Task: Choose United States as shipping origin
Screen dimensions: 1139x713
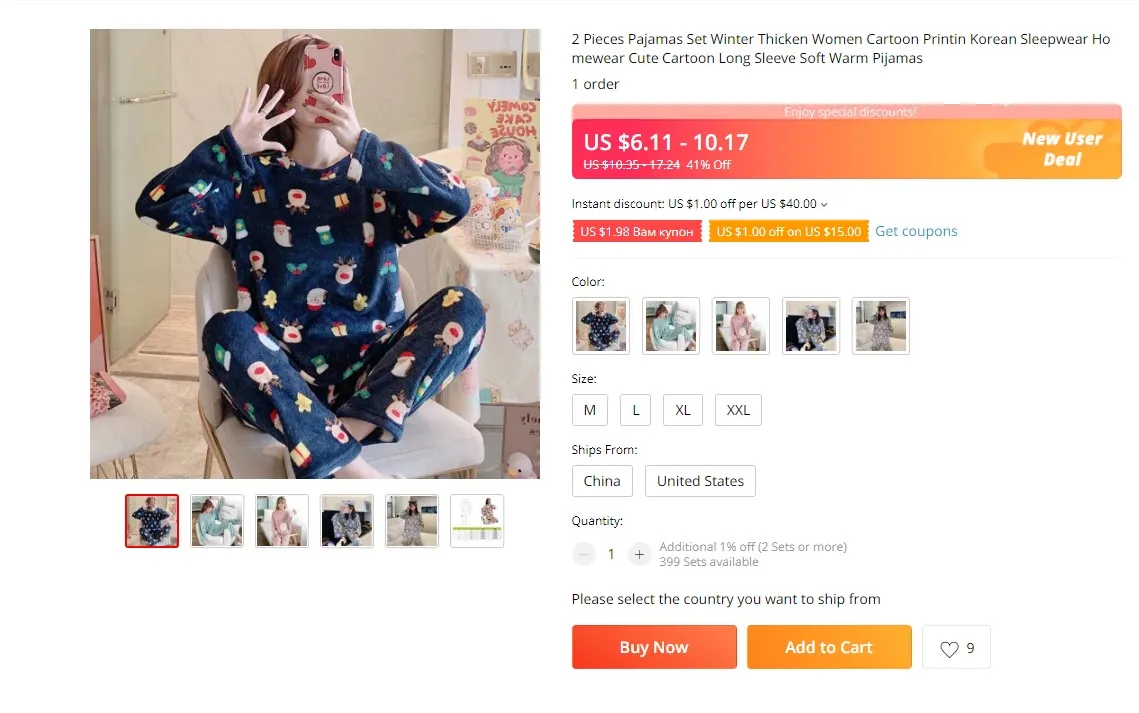Action: (x=700, y=481)
